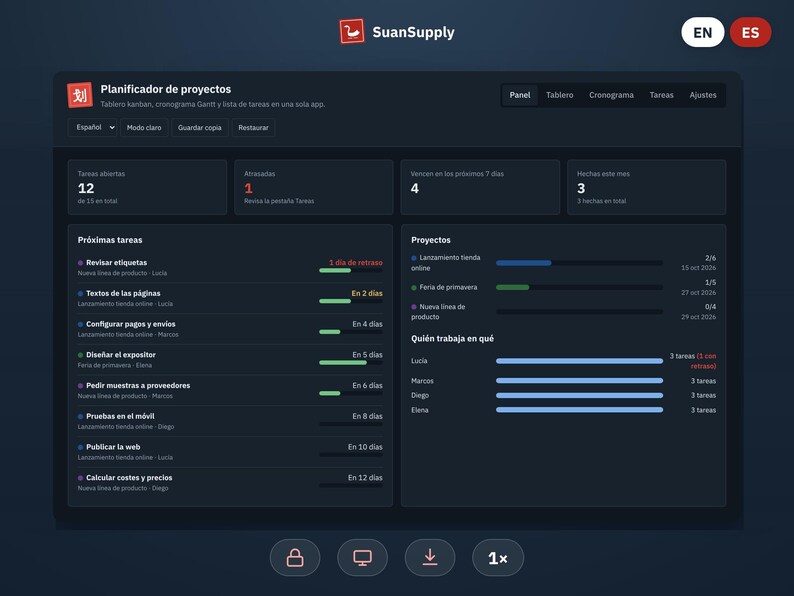Click the En 2 días due label

367,293
